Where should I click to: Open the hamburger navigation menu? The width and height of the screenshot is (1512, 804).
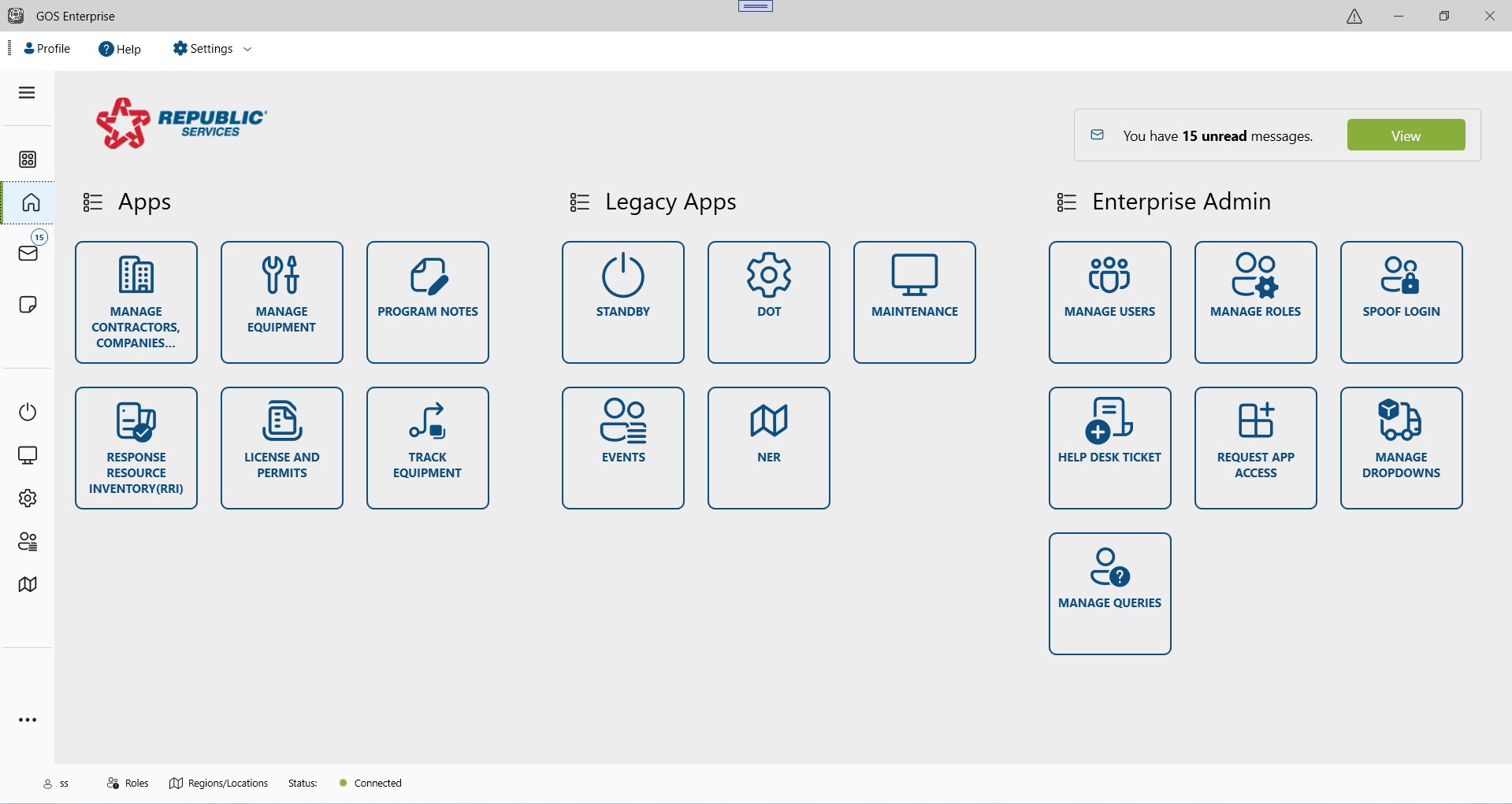tap(27, 93)
